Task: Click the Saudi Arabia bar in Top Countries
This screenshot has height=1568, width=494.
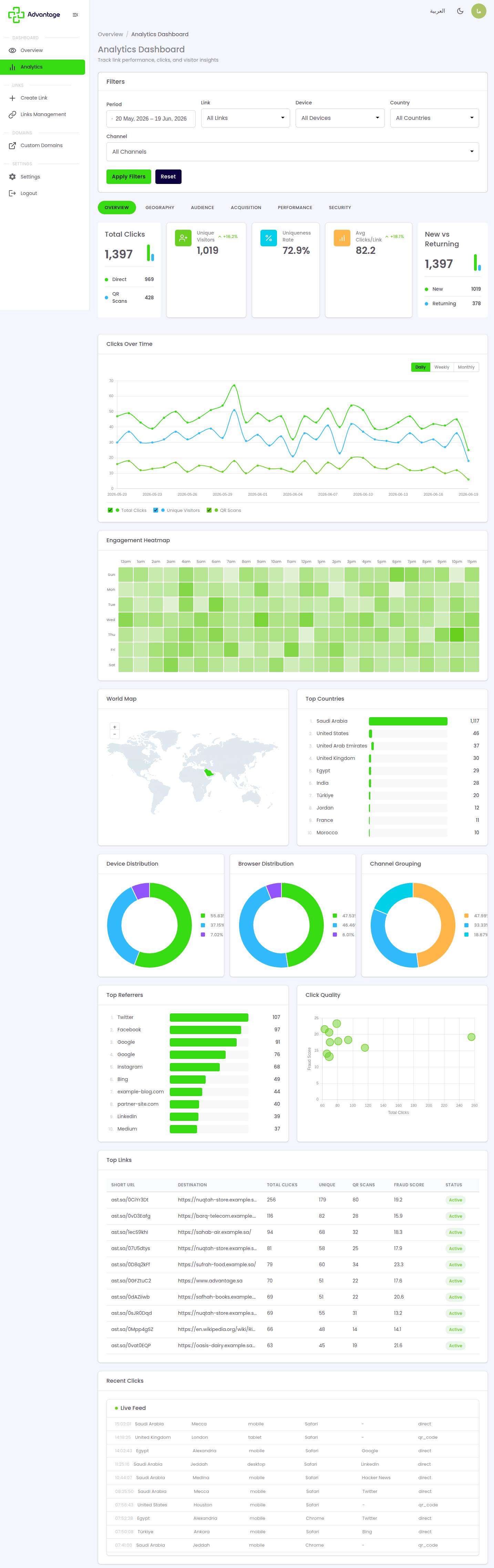Action: pyautogui.click(x=408, y=721)
